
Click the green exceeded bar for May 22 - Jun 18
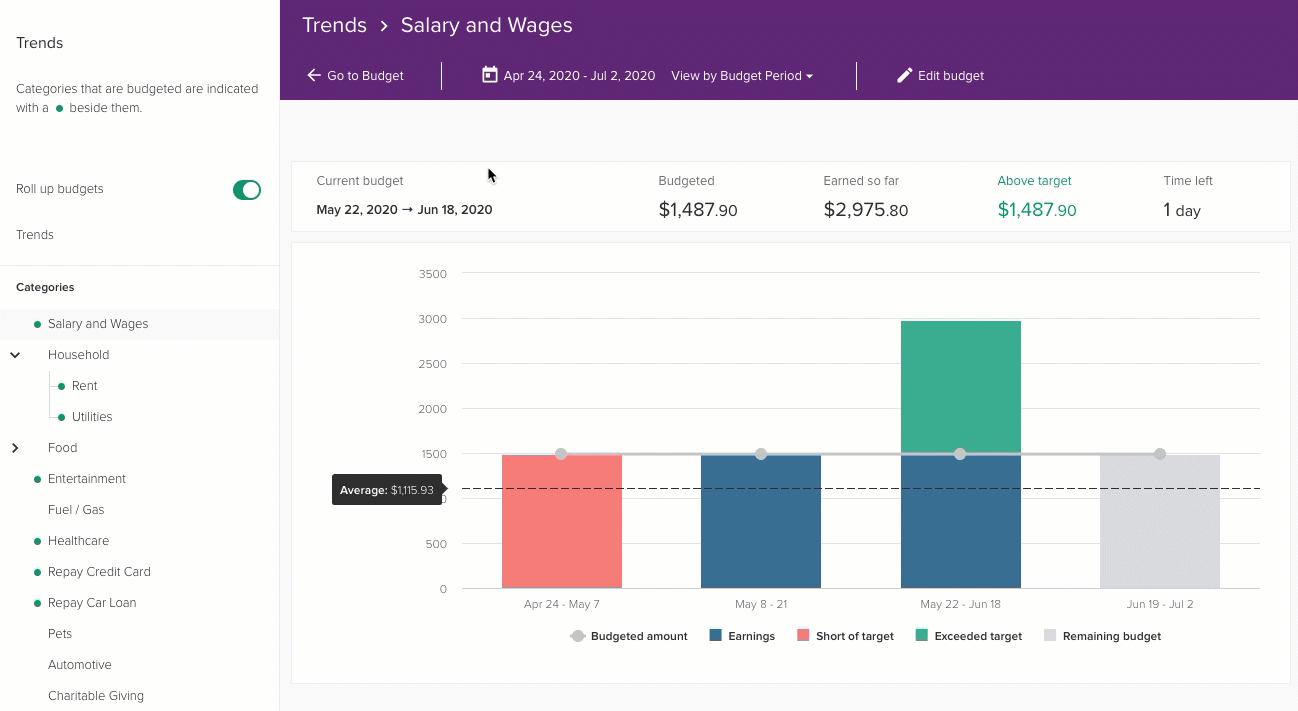click(960, 387)
